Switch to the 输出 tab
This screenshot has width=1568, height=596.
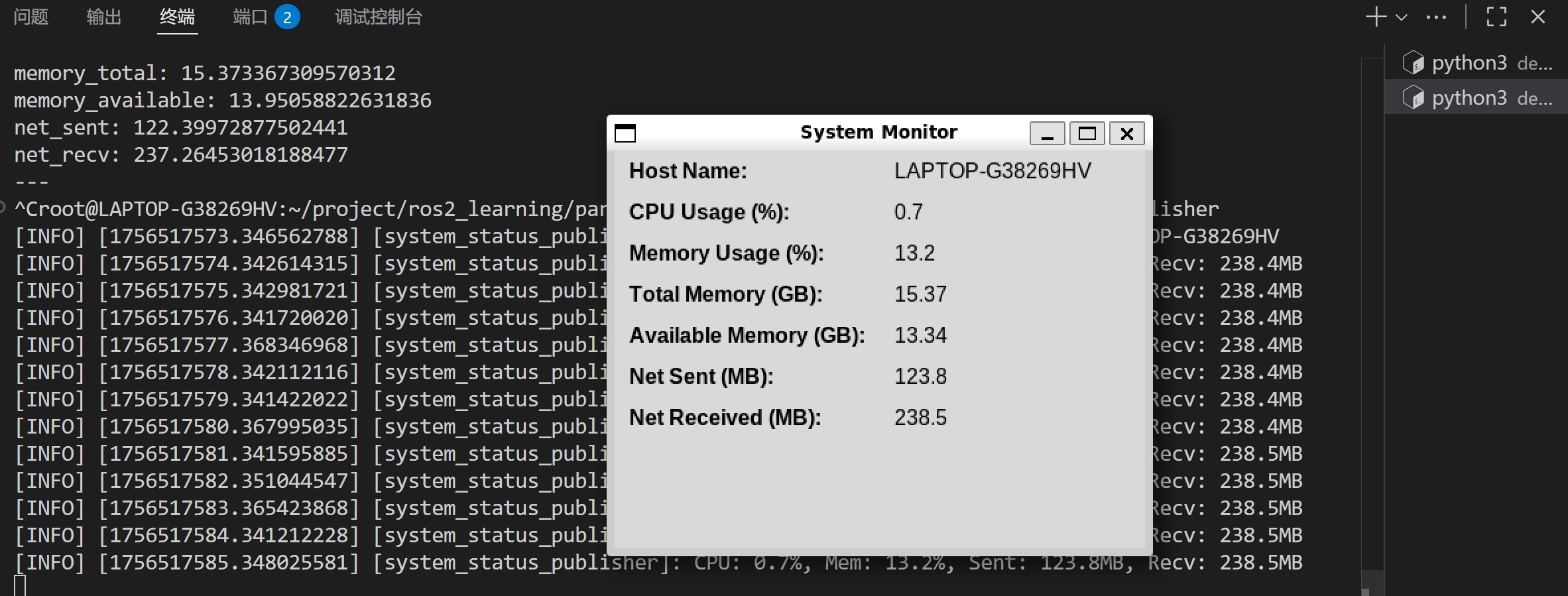pos(104,17)
